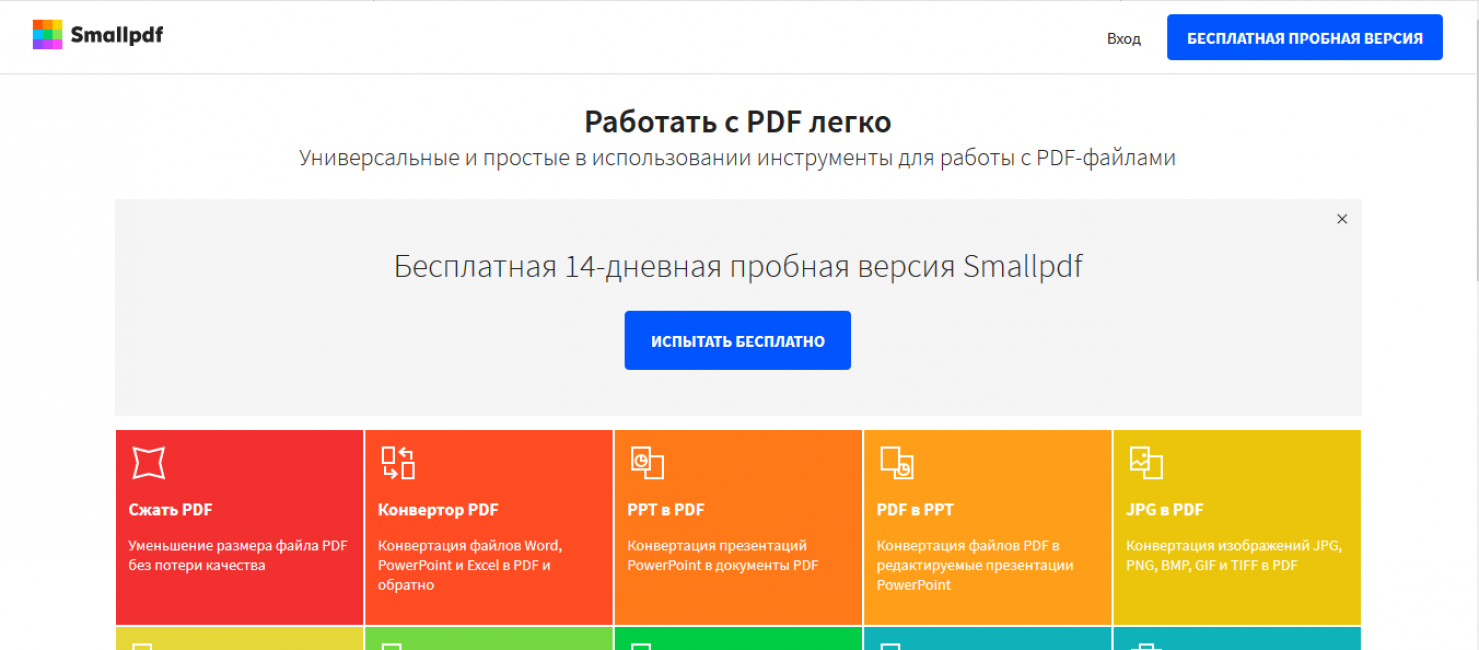Select the Конвертор PDF title link
The width and height of the screenshot is (1479, 650).
point(438,509)
